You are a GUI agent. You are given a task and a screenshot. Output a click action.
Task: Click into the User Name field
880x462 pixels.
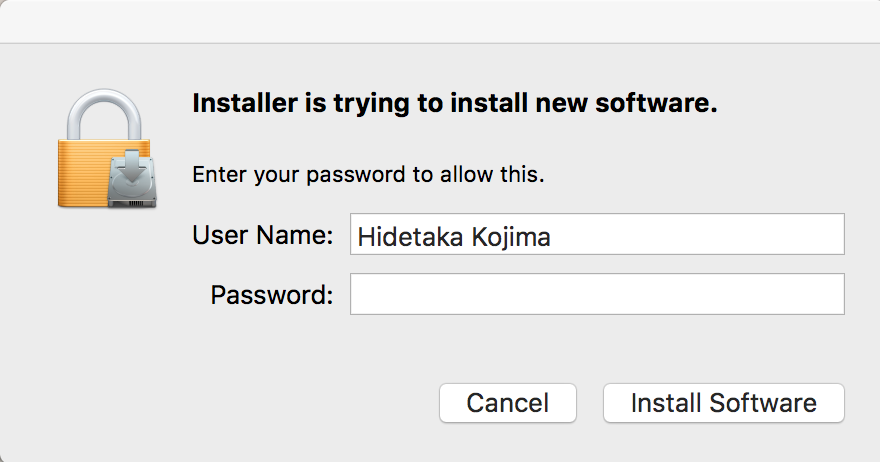(x=597, y=234)
